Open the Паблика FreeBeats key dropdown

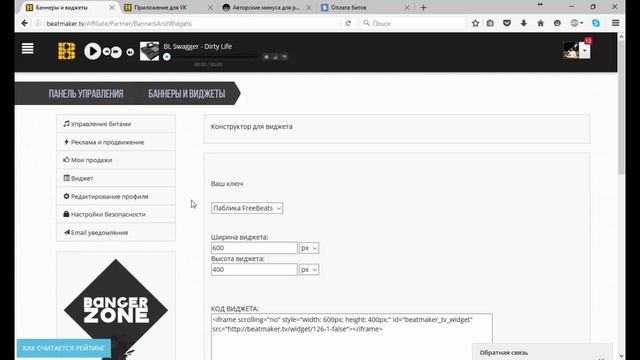[x=247, y=208]
